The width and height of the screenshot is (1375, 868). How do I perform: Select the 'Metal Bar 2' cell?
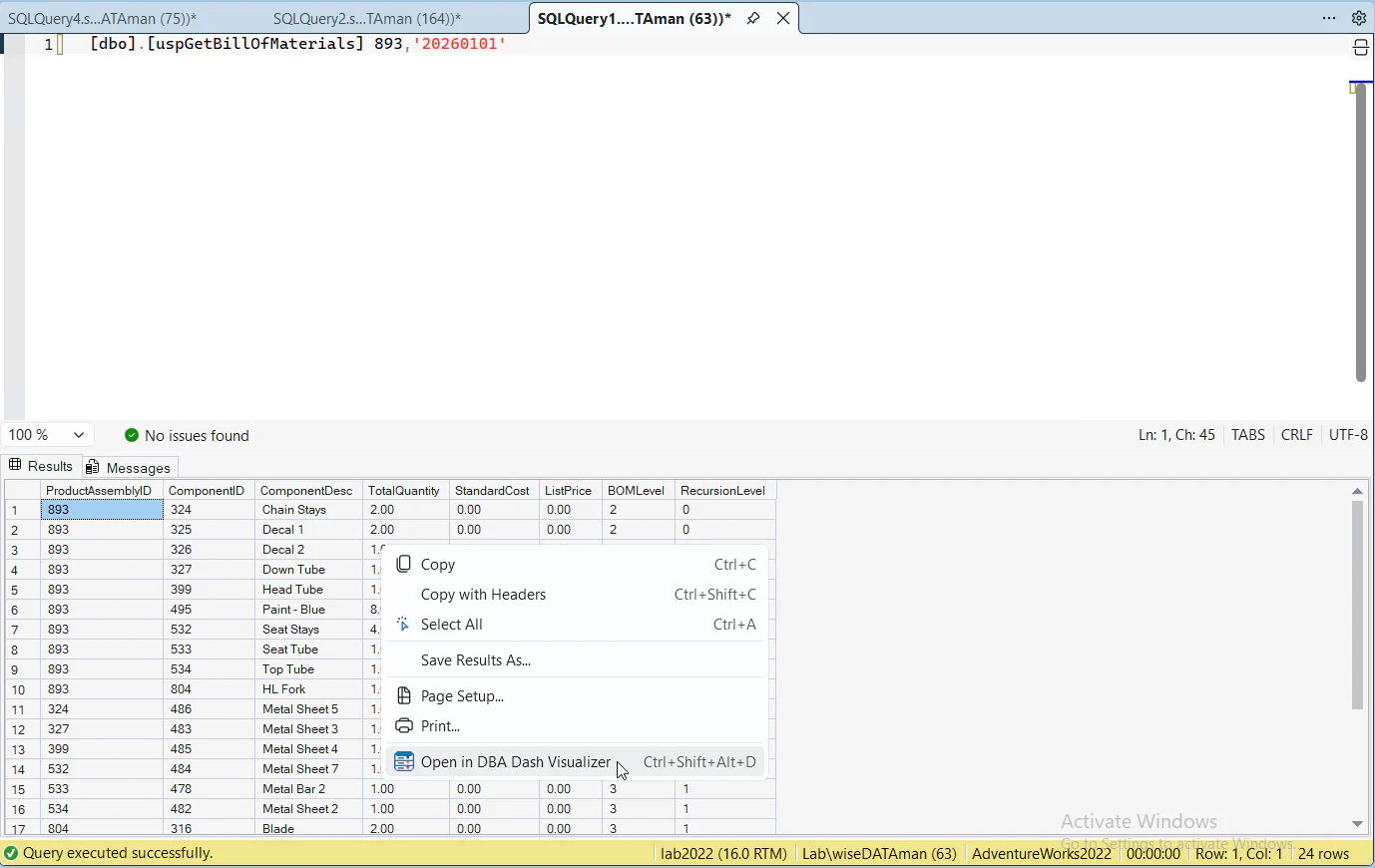tap(308, 789)
